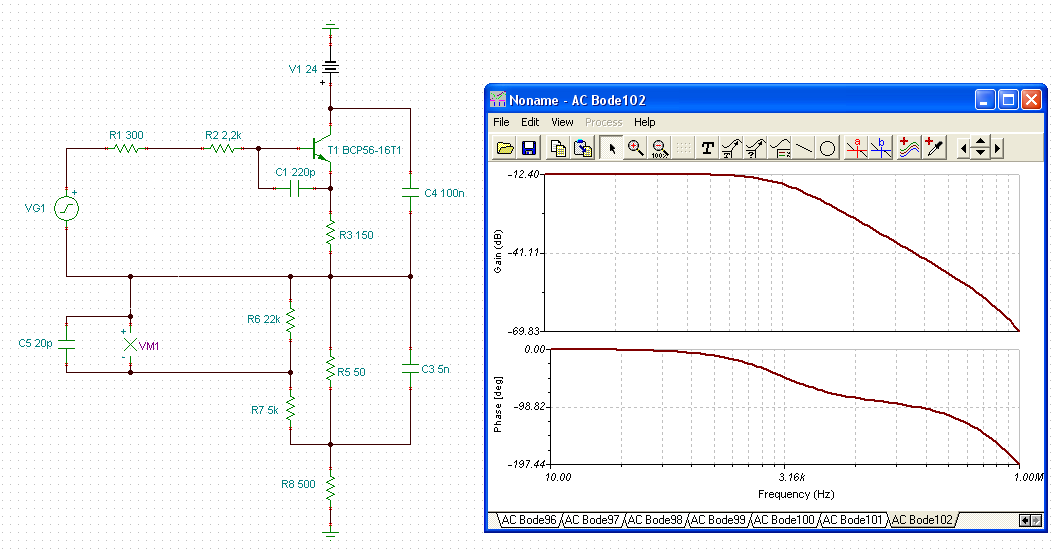This screenshot has height=554, width=1058.
Task: Select capacitor C5 20p
Action: tap(66, 343)
